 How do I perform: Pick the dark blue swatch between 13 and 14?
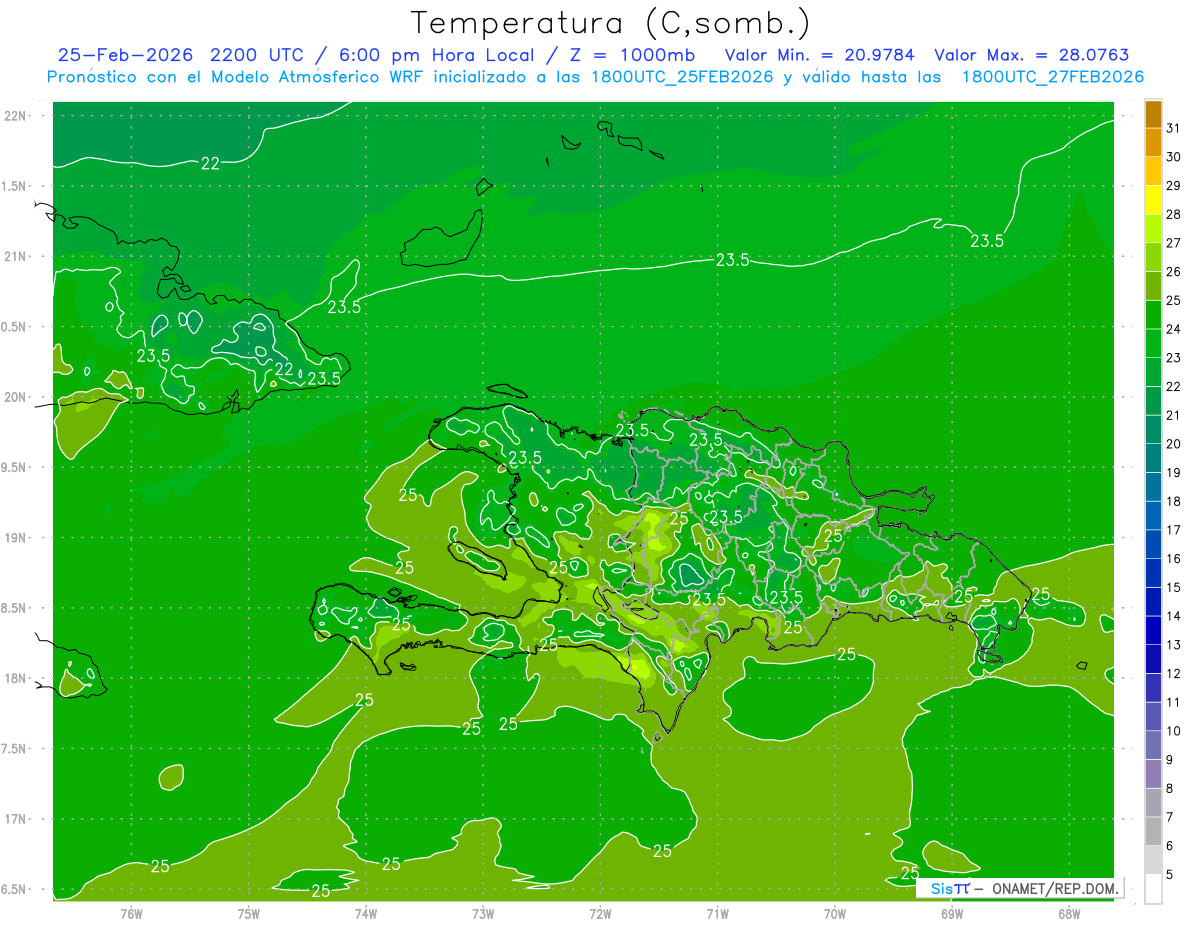[x=1153, y=630]
